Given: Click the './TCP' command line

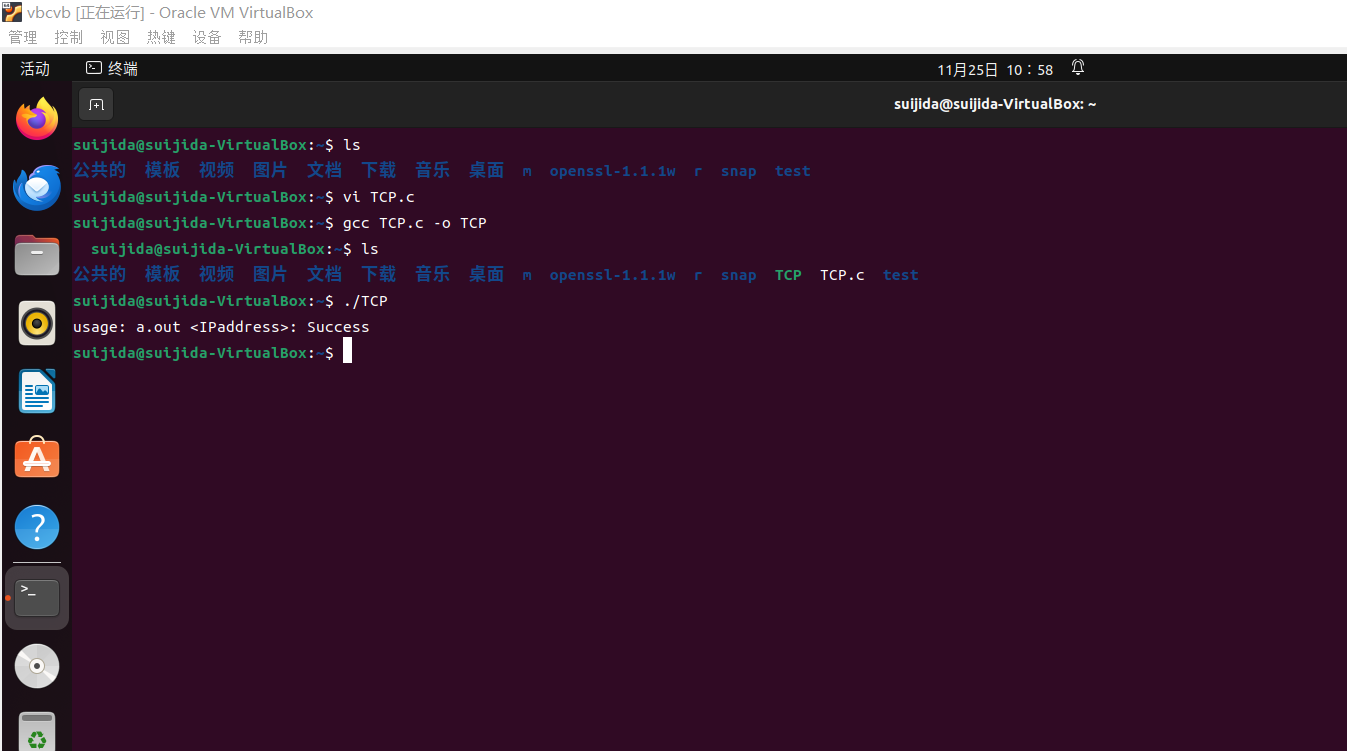Looking at the screenshot, I should point(365,301).
